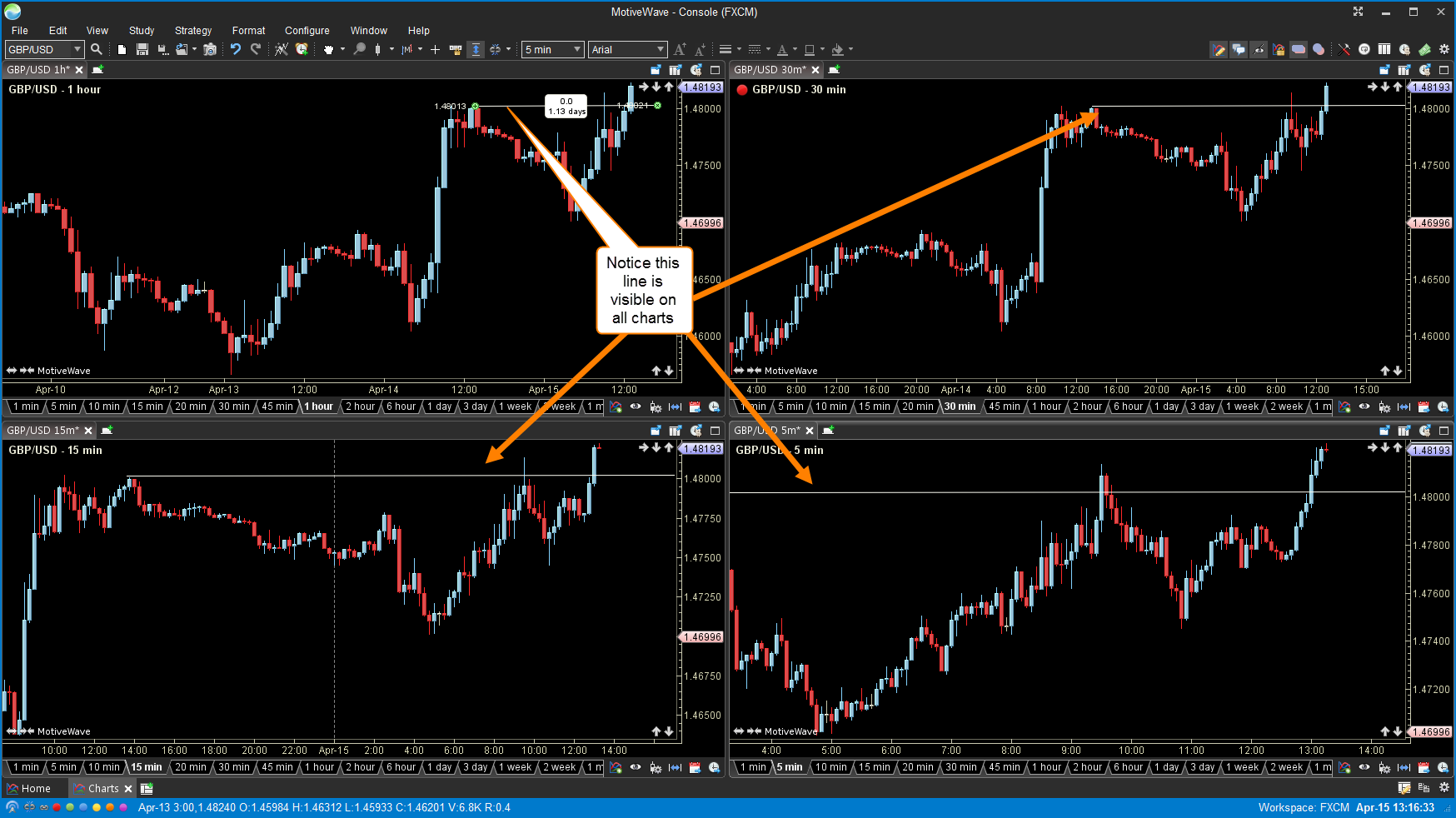
Task: Click the overlapping circles icon
Action: 1319,49
